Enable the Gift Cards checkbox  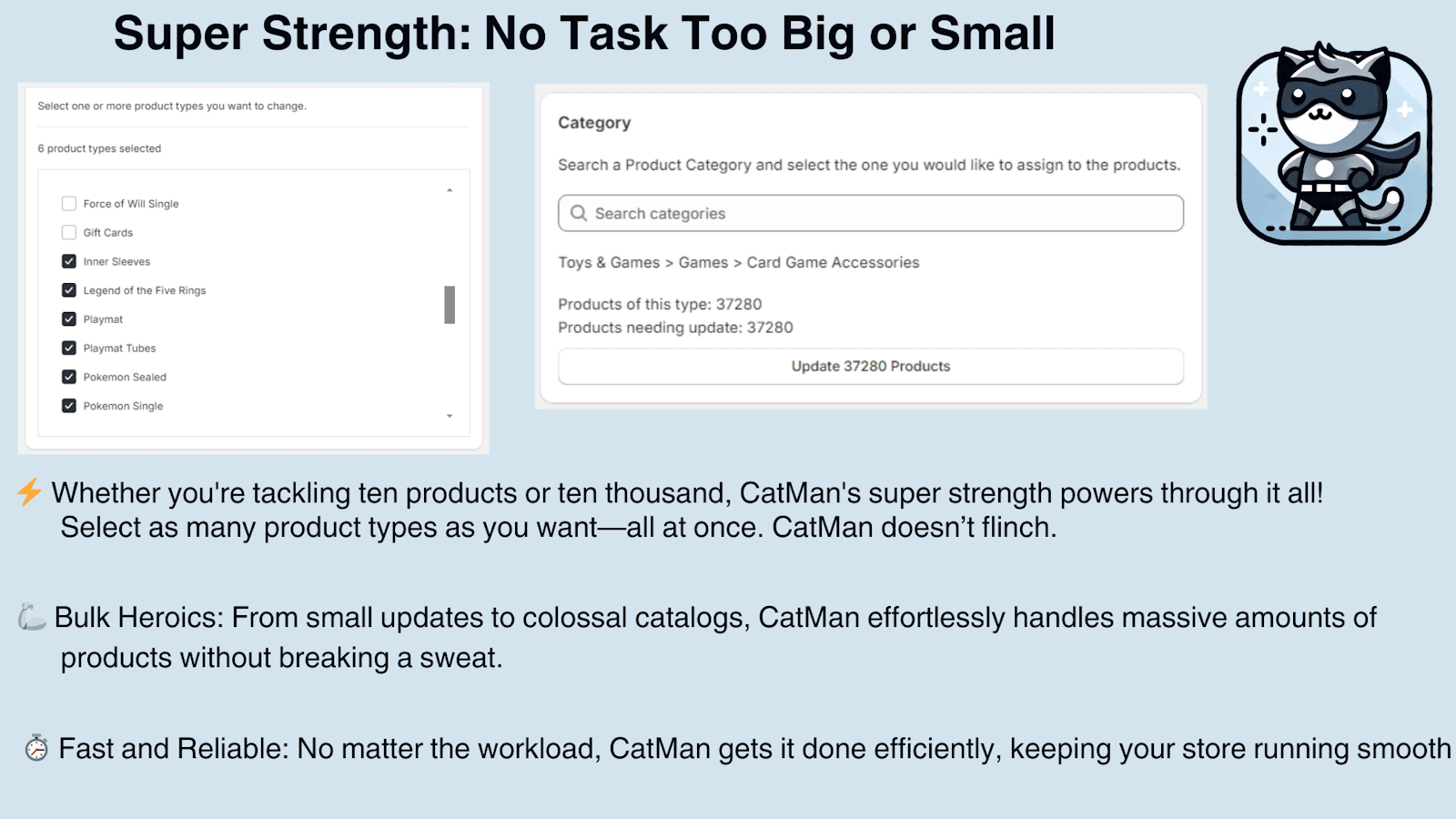click(x=69, y=233)
